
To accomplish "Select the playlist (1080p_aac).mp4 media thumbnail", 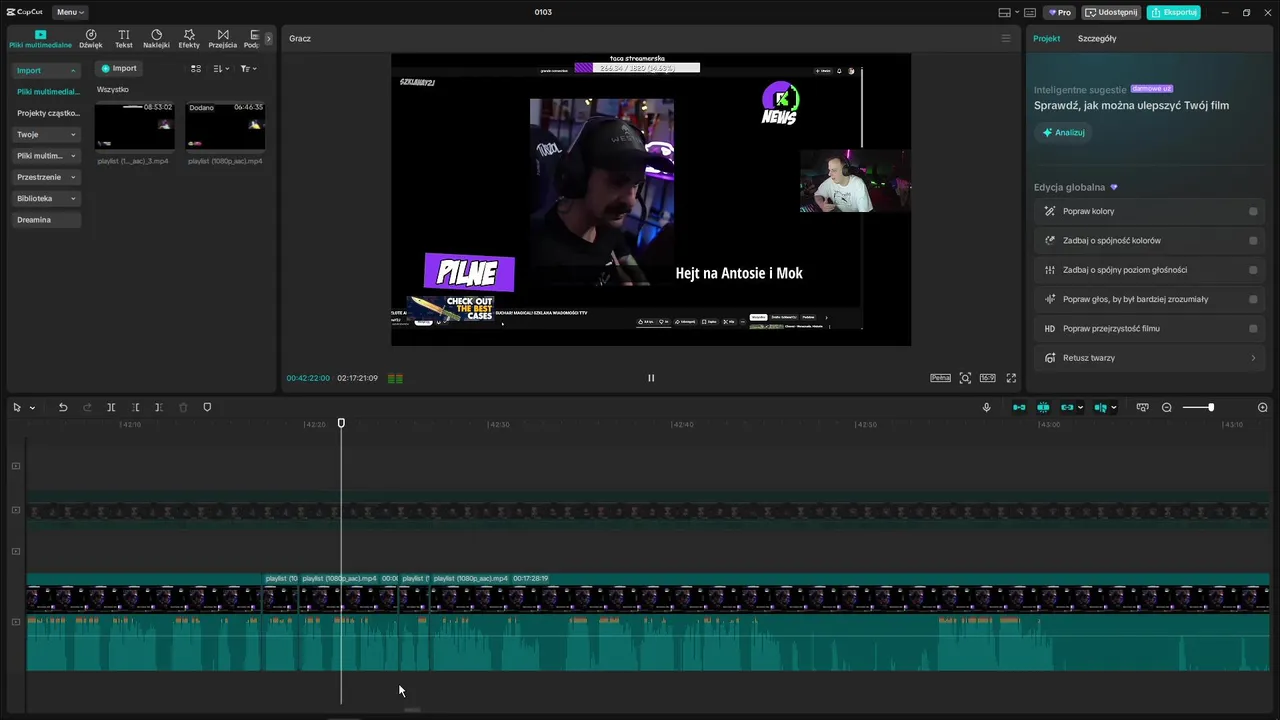I will (225, 125).
